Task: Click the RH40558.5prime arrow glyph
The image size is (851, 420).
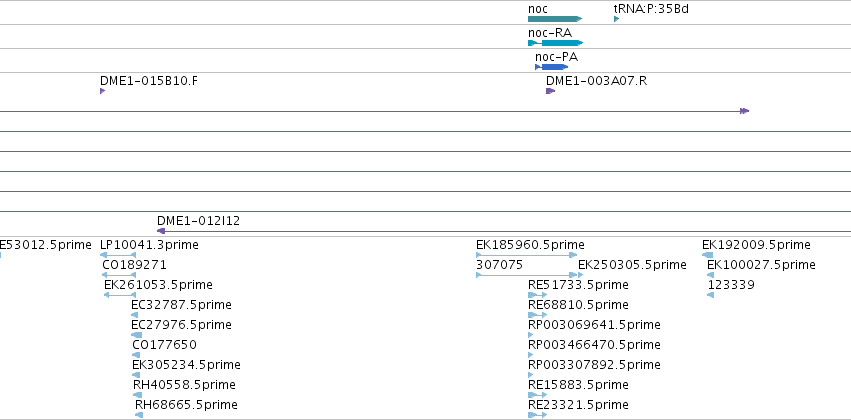Action: click(137, 395)
